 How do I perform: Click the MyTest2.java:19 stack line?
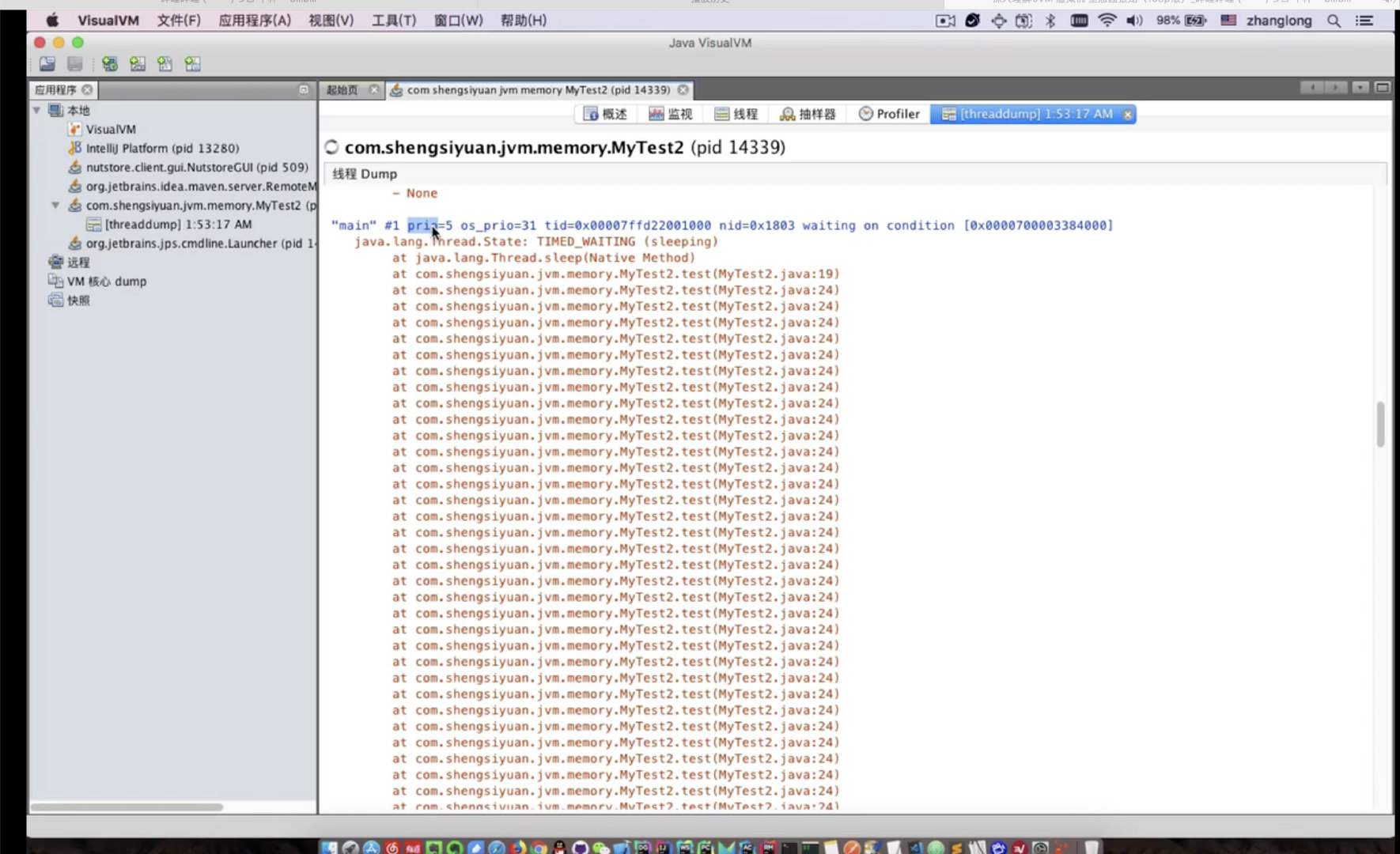[615, 274]
